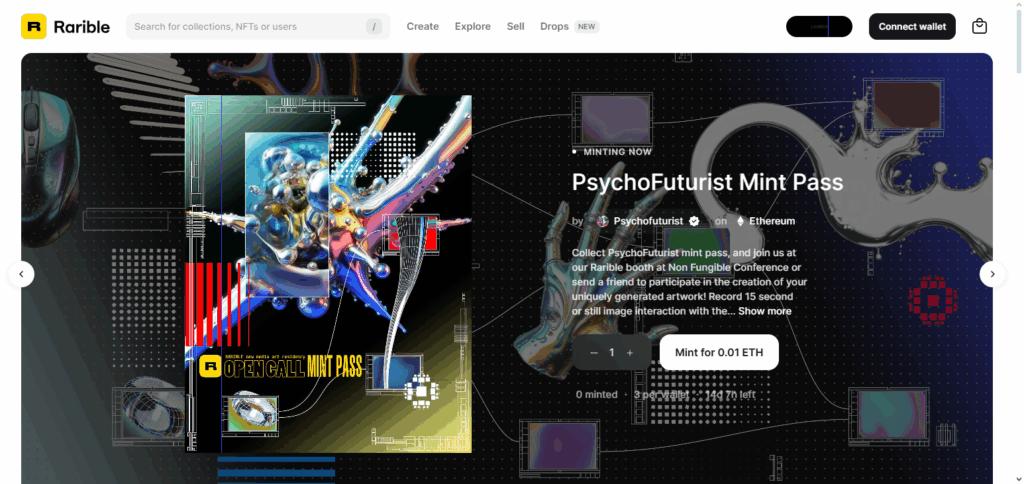Click the Ethereum network label
Viewport: 1024px width, 484px height.
click(x=772, y=221)
